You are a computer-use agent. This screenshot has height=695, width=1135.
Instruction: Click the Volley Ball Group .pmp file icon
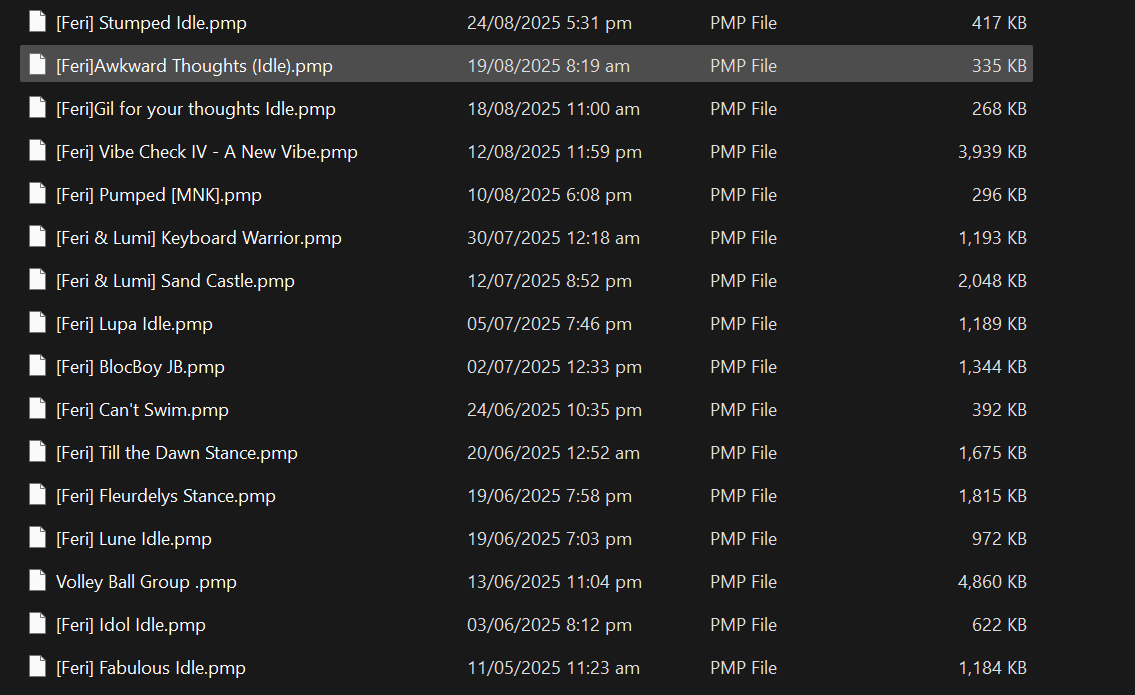38,581
